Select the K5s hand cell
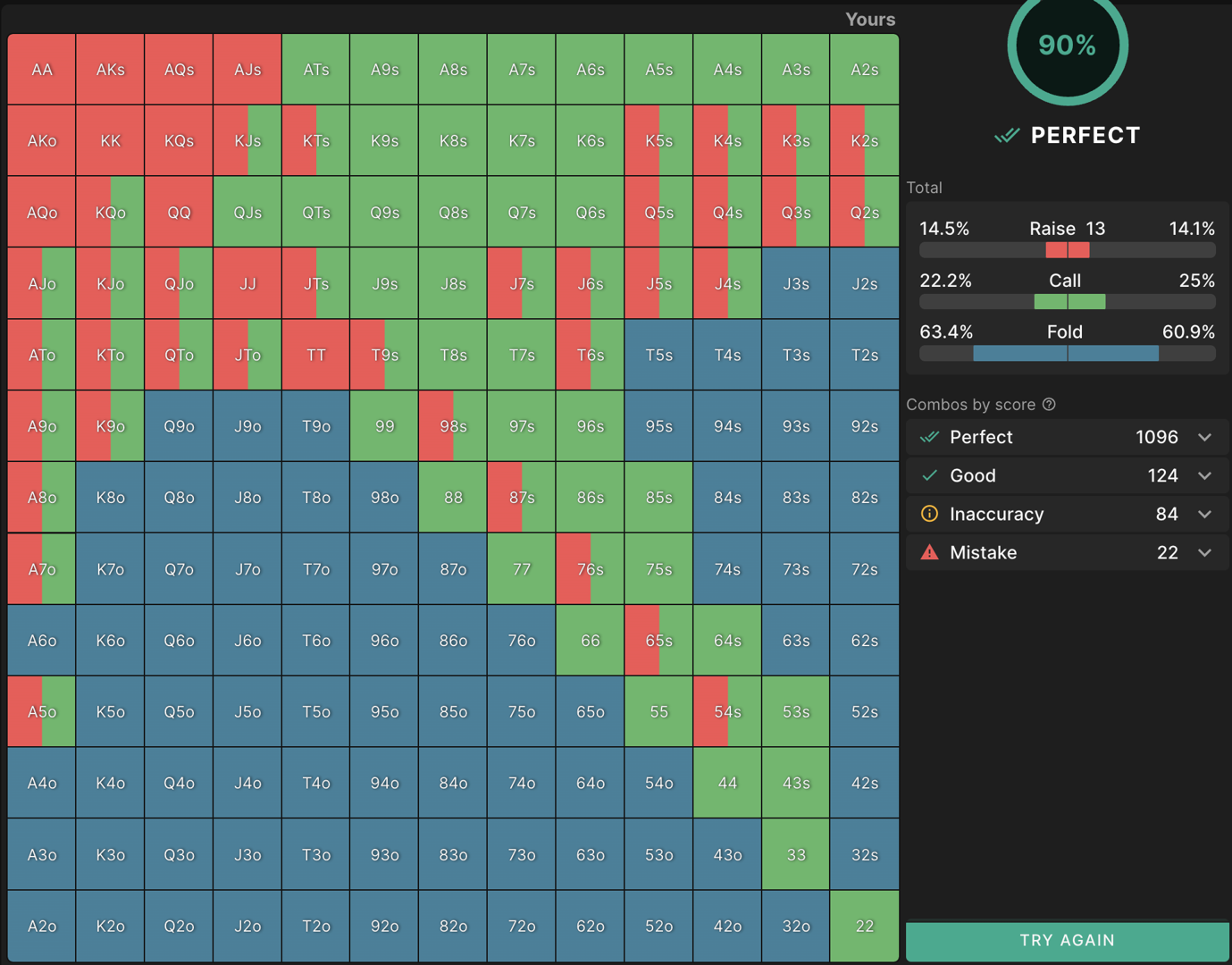The height and width of the screenshot is (965, 1232). [659, 141]
